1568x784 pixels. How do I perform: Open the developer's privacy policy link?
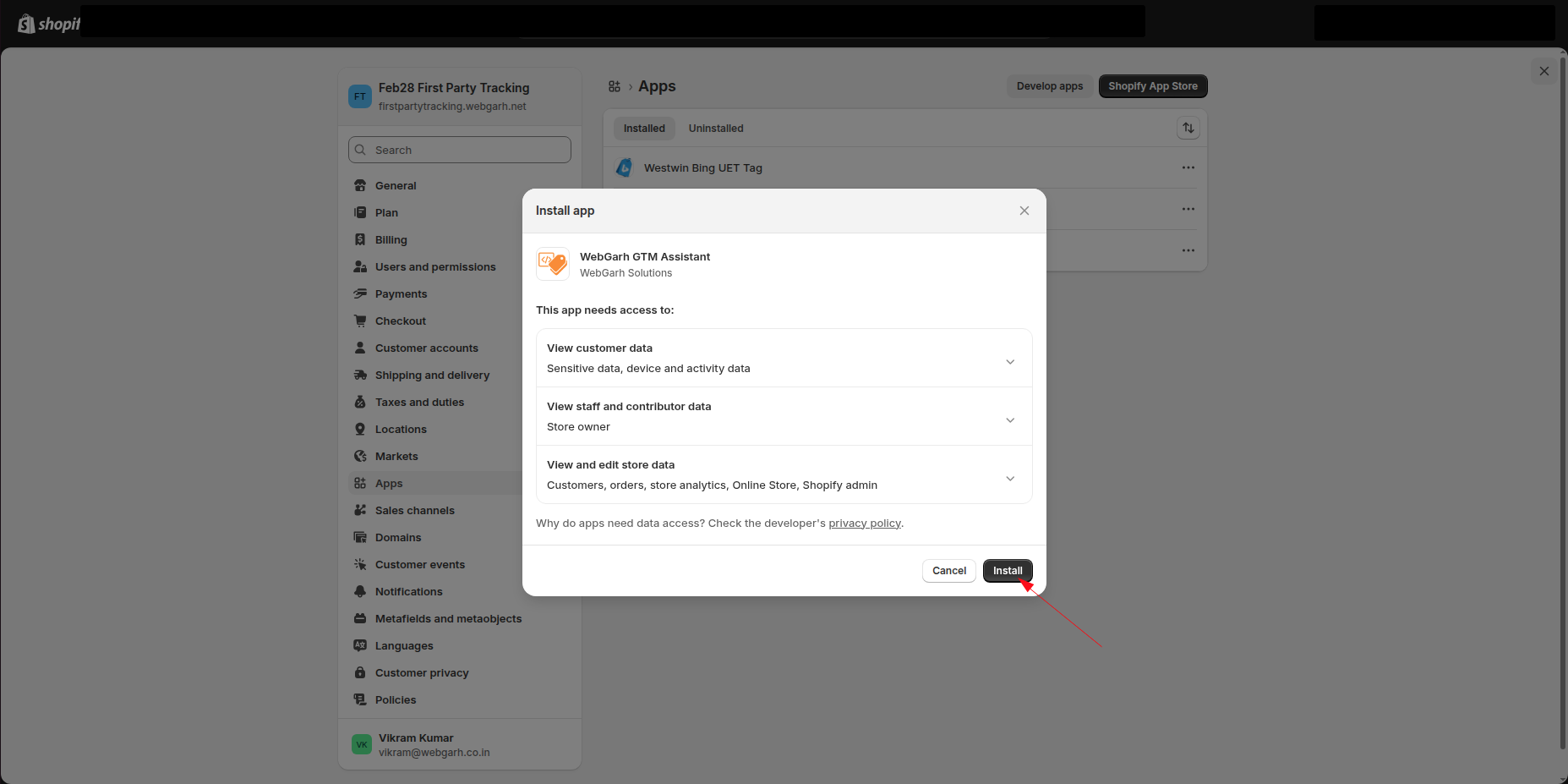click(865, 524)
